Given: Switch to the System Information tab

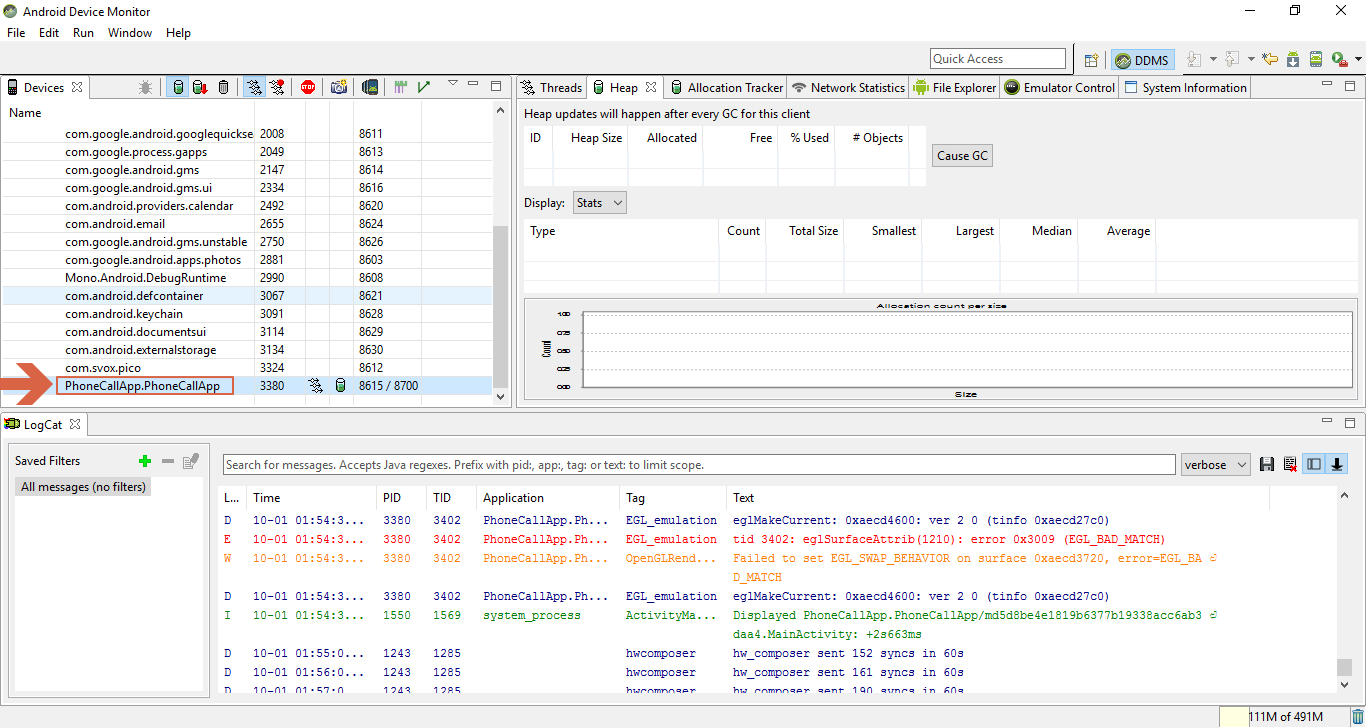Looking at the screenshot, I should pyautogui.click(x=1186, y=88).
